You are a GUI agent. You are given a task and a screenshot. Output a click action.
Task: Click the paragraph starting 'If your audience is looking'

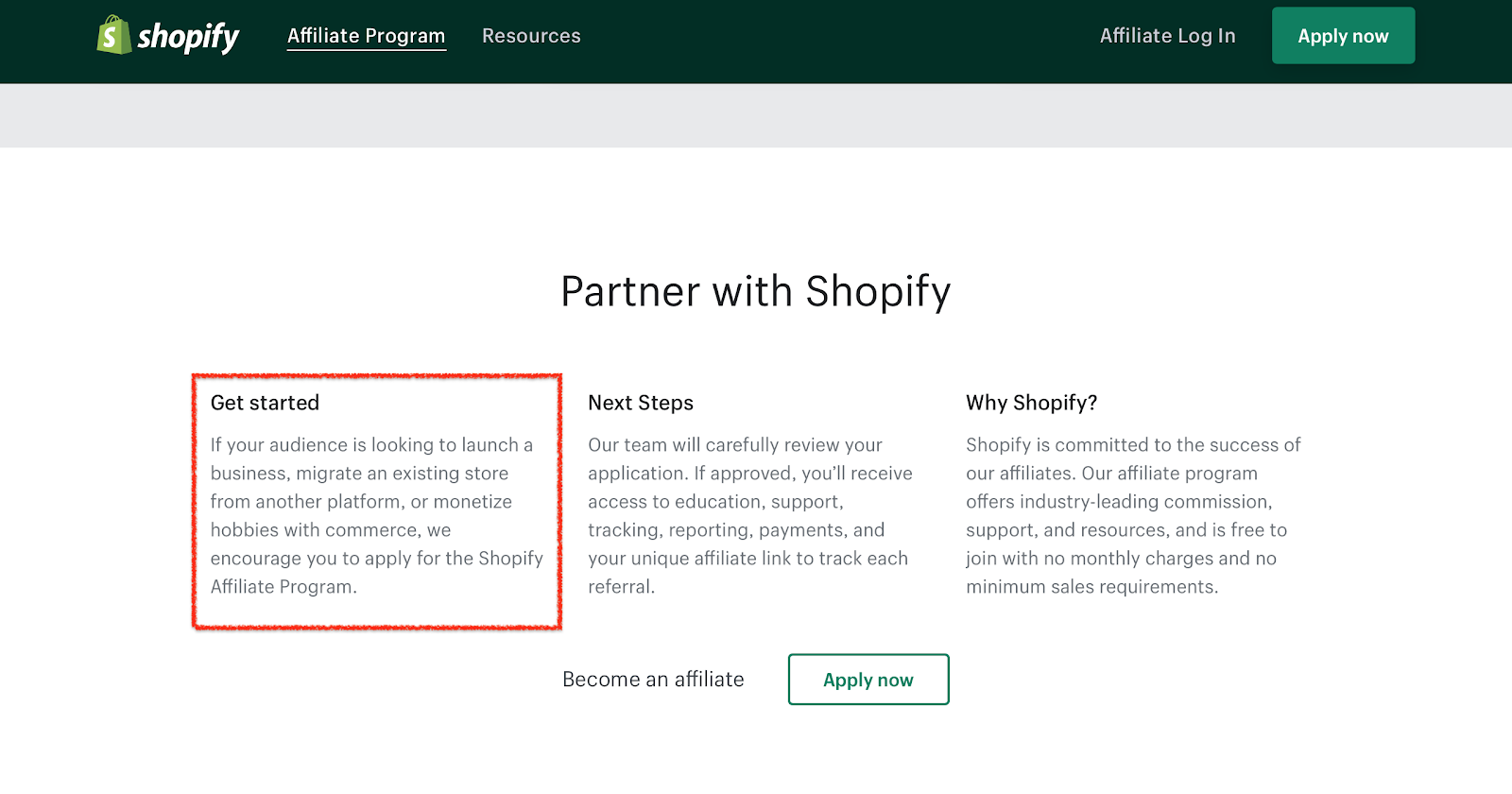(376, 516)
